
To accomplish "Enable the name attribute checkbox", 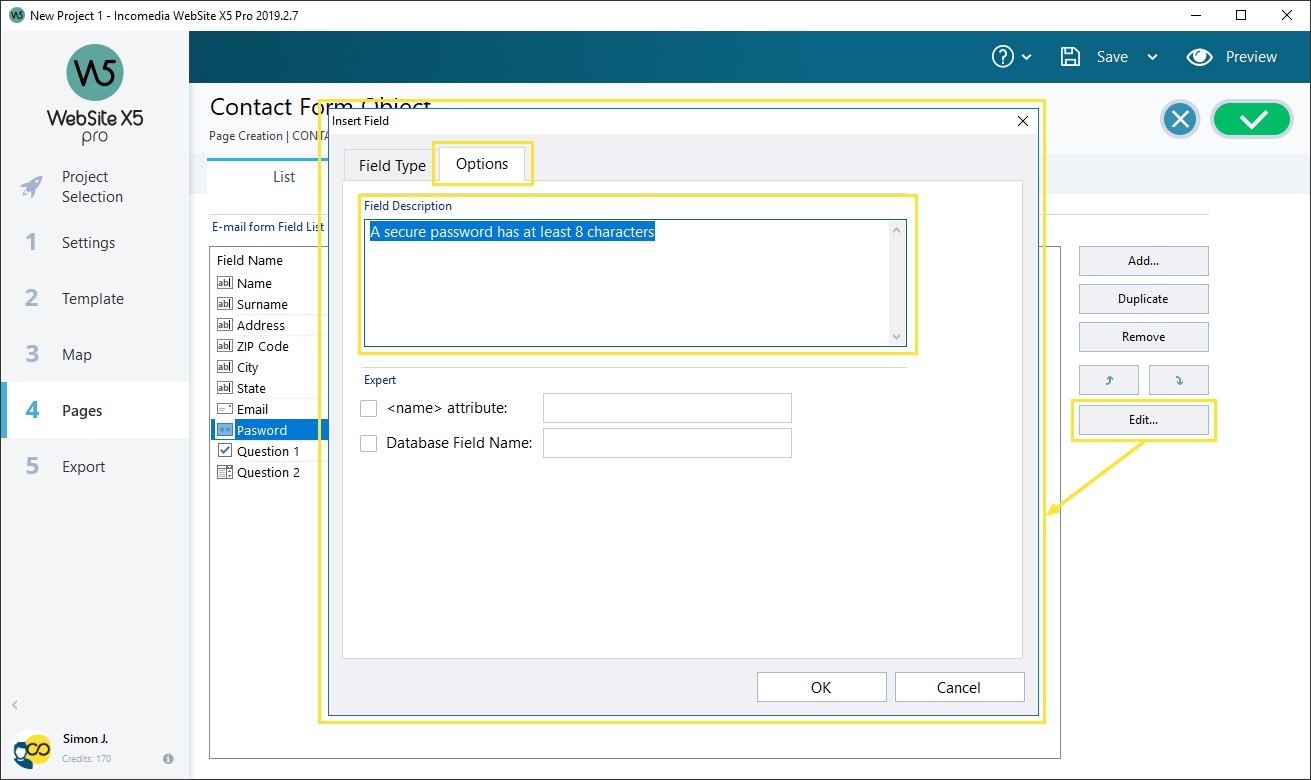I will [368, 408].
